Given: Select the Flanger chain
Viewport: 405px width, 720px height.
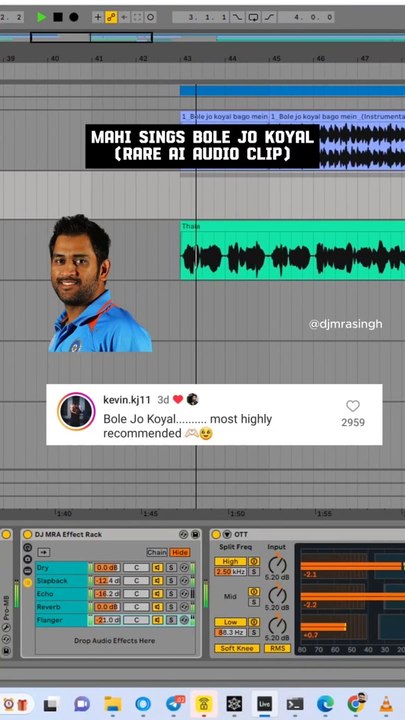Looking at the screenshot, I should point(62,620).
